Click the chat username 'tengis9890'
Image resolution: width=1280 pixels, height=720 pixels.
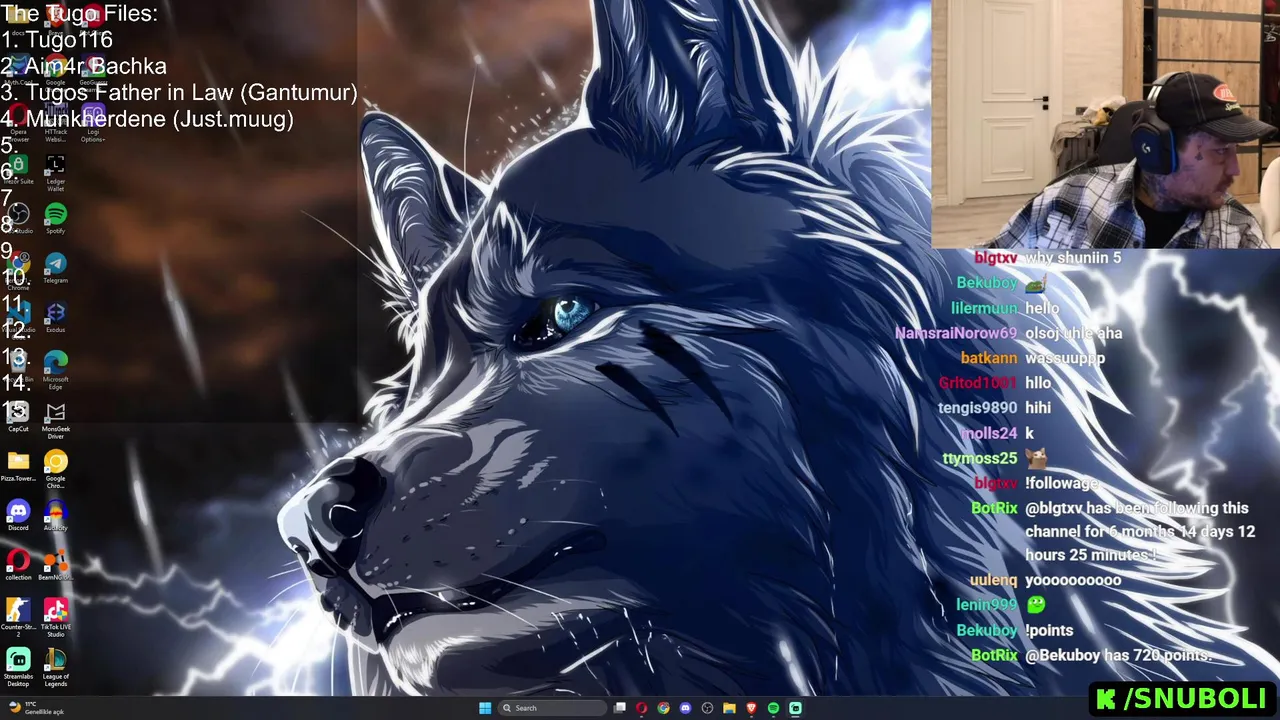pos(977,408)
